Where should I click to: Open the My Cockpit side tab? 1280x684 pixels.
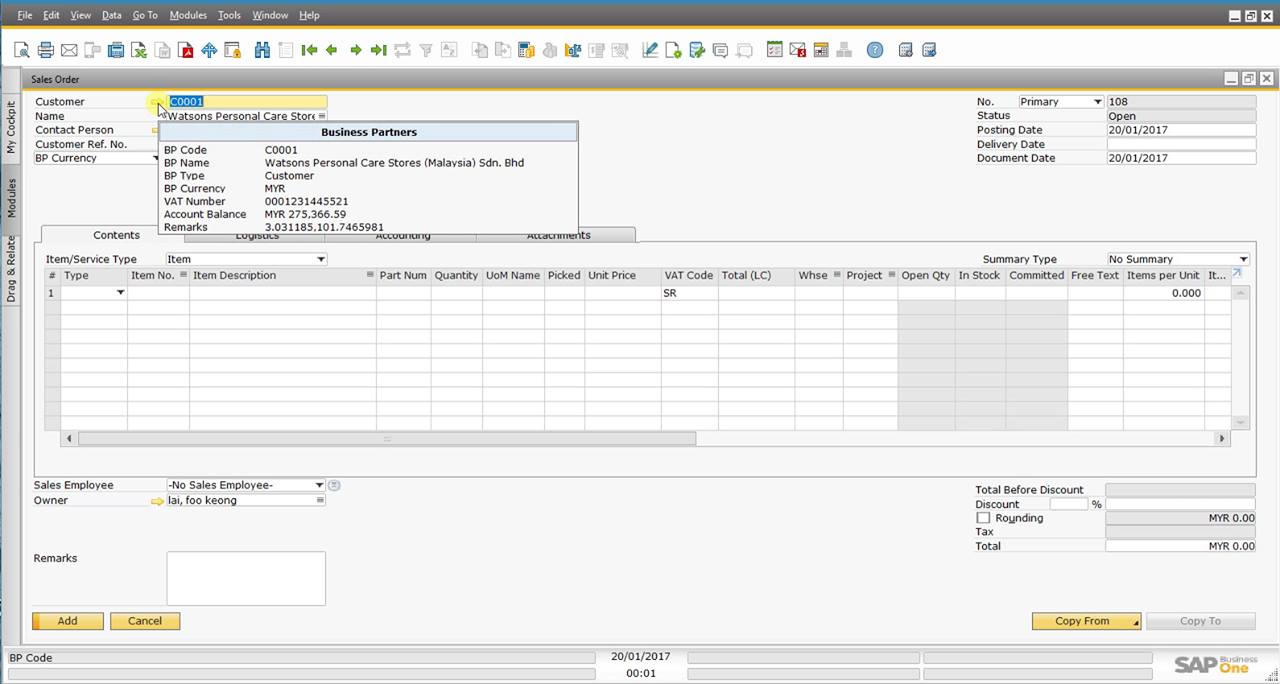pos(11,125)
